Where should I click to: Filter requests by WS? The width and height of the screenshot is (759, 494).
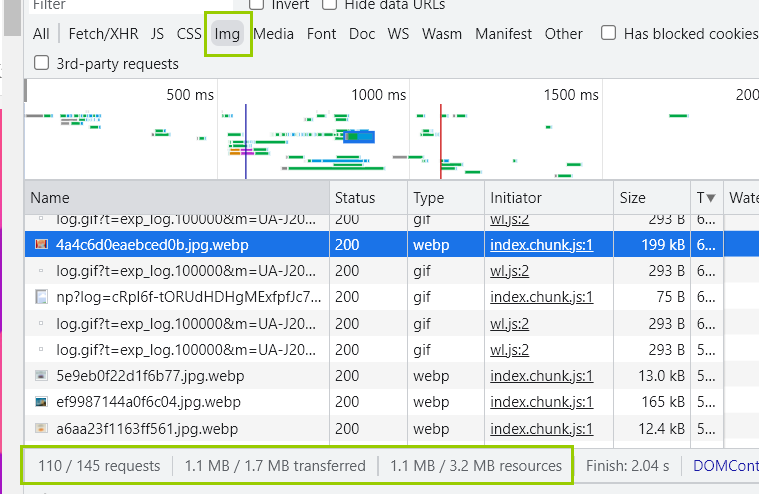[x=398, y=34]
